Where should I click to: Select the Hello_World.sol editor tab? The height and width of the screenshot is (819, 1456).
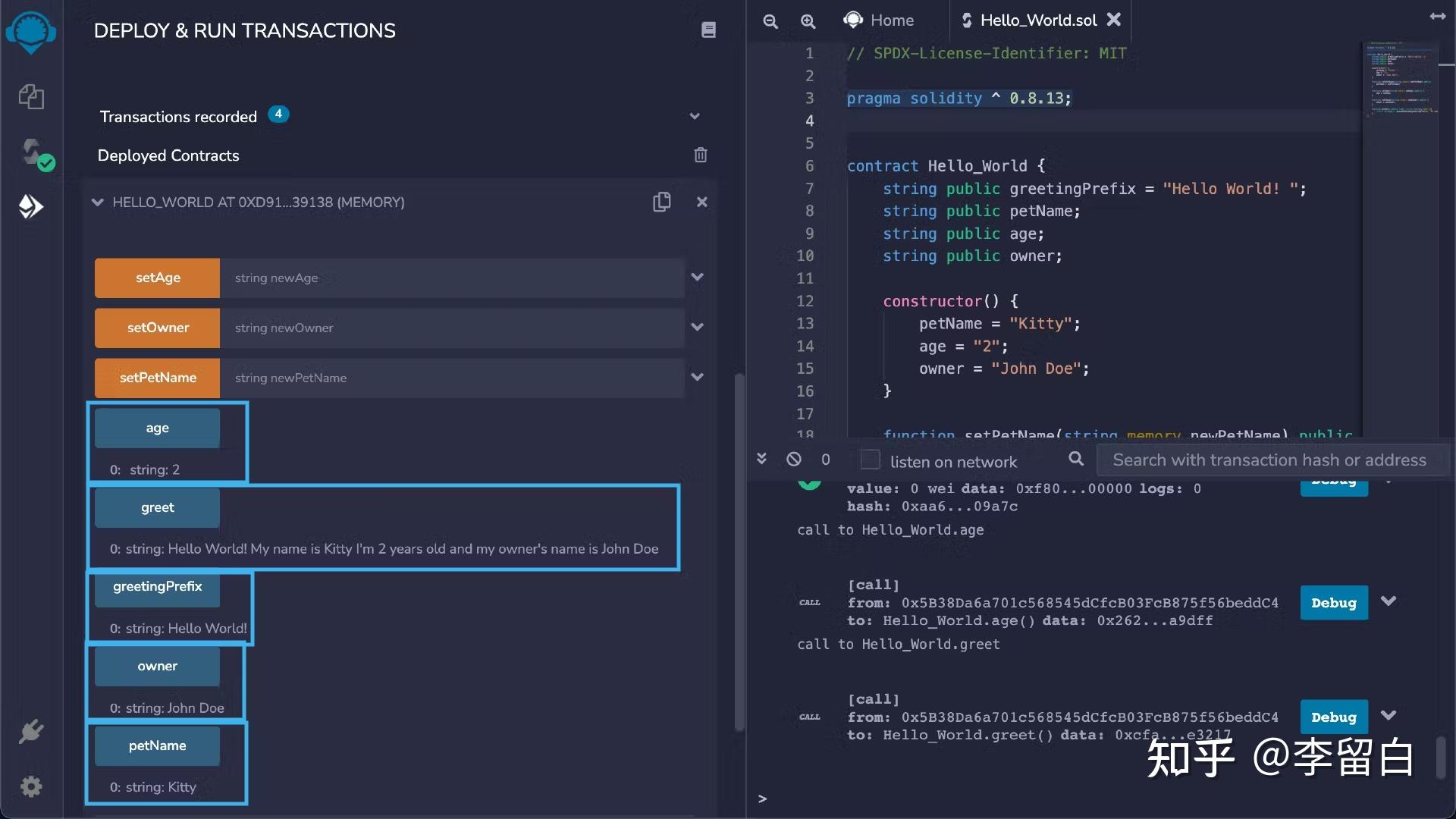1037,20
